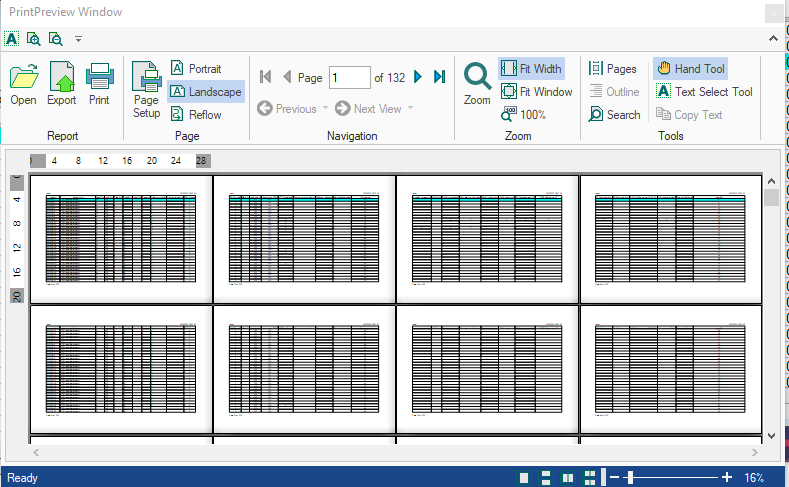Click Previous view button
Image resolution: width=789 pixels, height=487 pixels.
(x=287, y=109)
